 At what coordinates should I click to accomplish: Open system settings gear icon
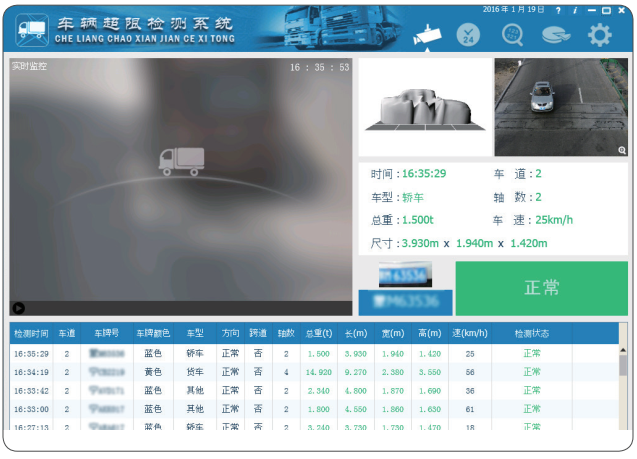pos(599,35)
